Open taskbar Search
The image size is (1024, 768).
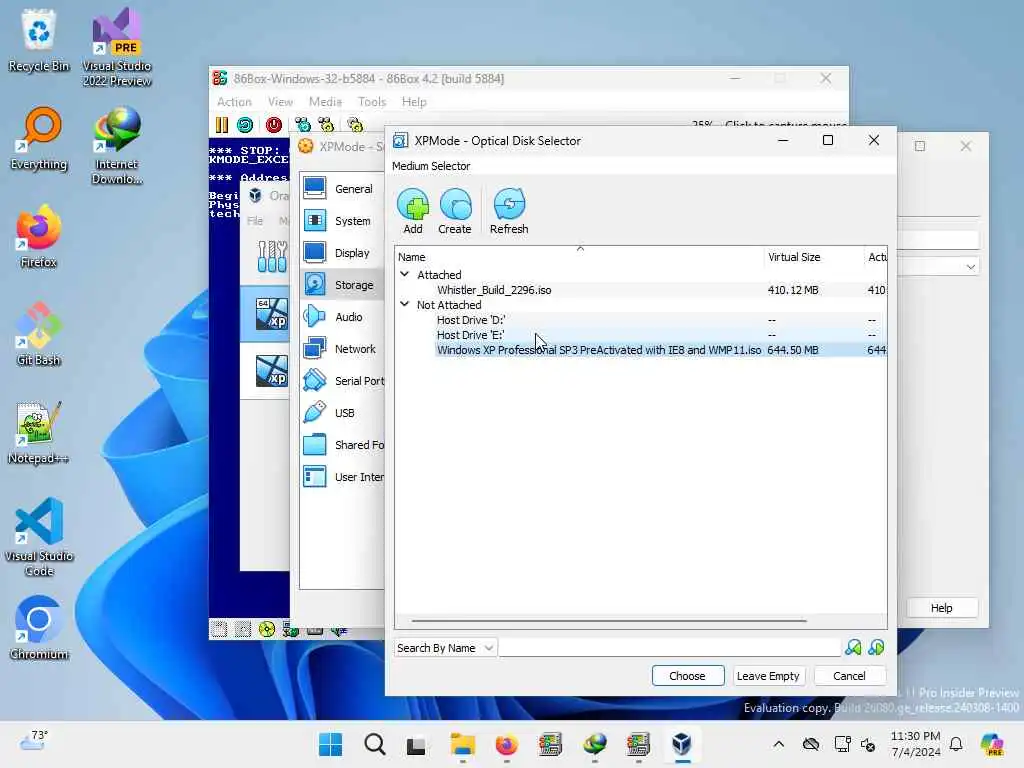coord(375,744)
